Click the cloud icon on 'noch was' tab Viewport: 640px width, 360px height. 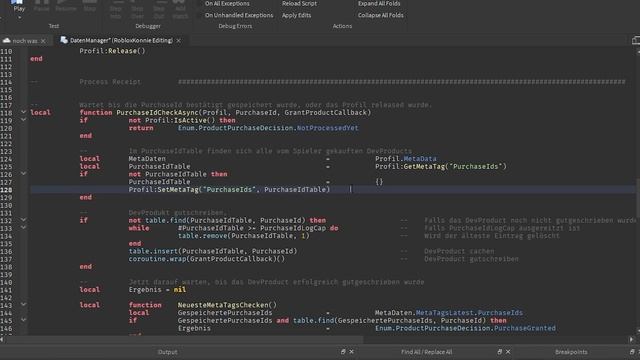(7, 40)
